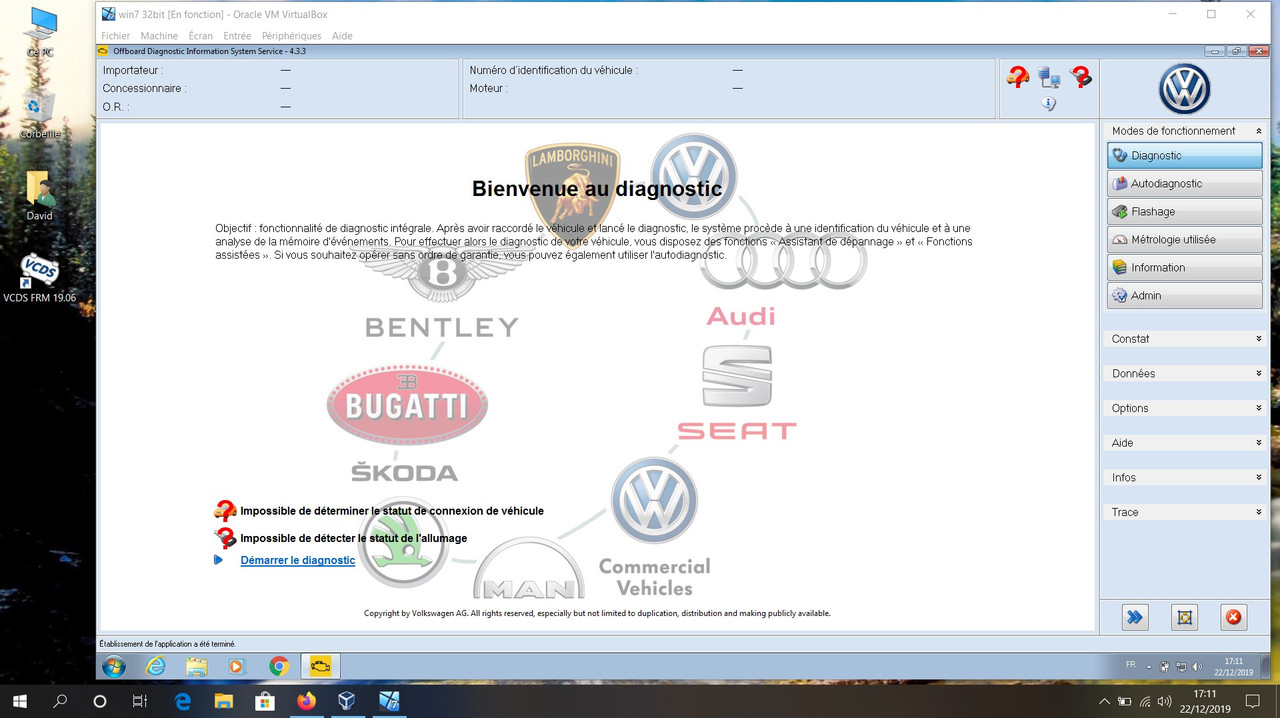
Task: Open Internet Explorer in Windows 7 taskbar
Action: point(156,666)
